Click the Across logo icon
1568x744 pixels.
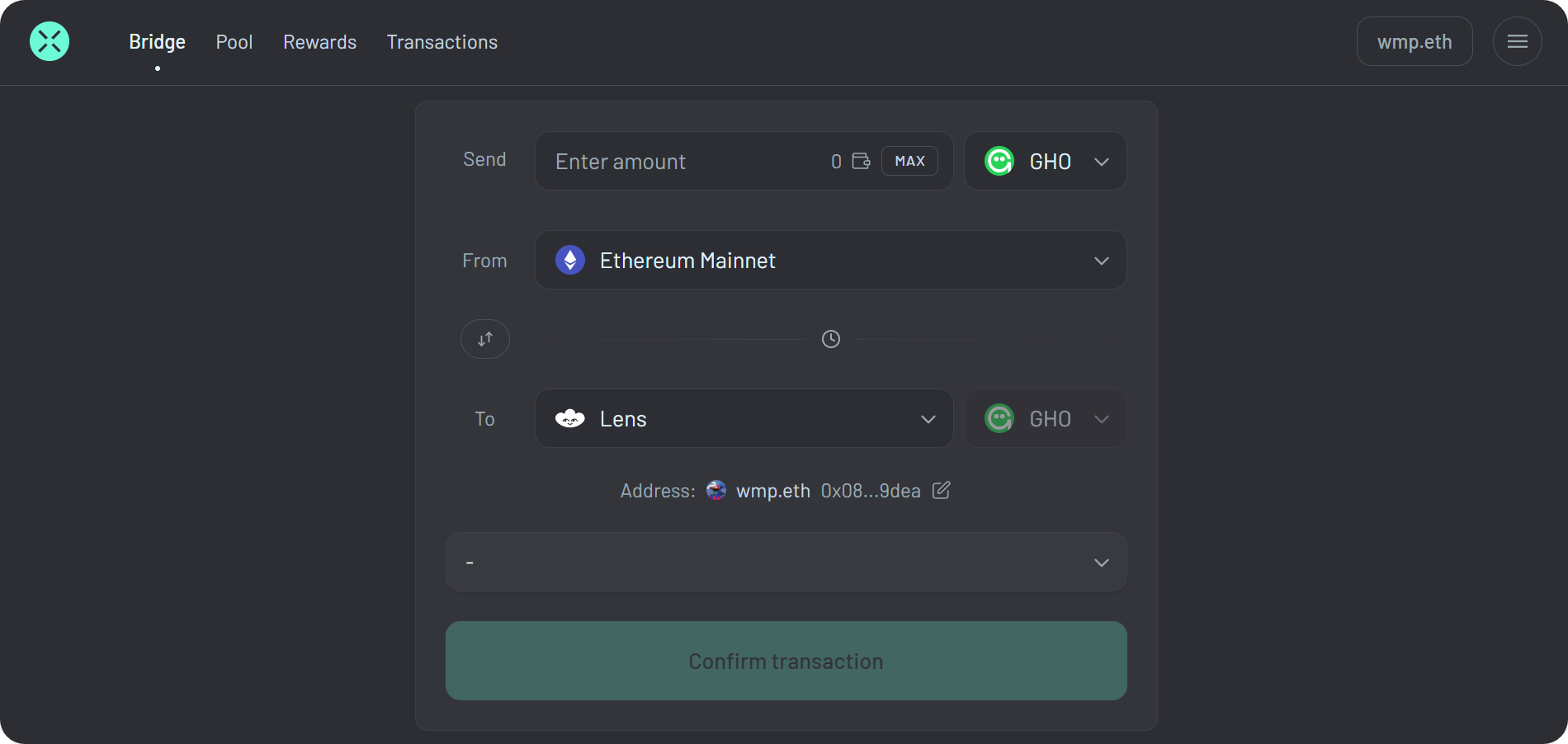[x=50, y=41]
